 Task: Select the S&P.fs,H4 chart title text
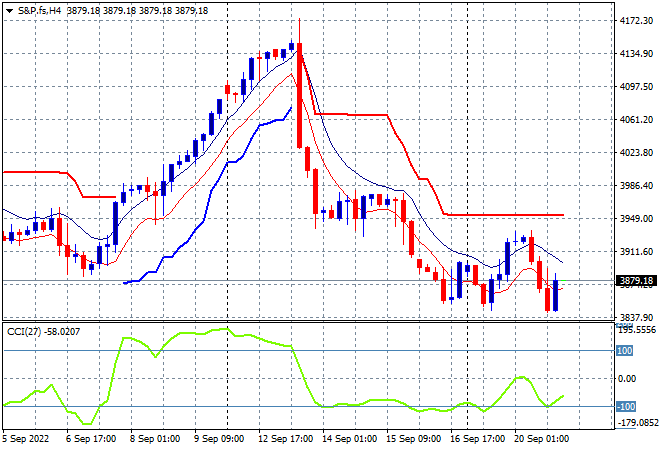click(39, 11)
